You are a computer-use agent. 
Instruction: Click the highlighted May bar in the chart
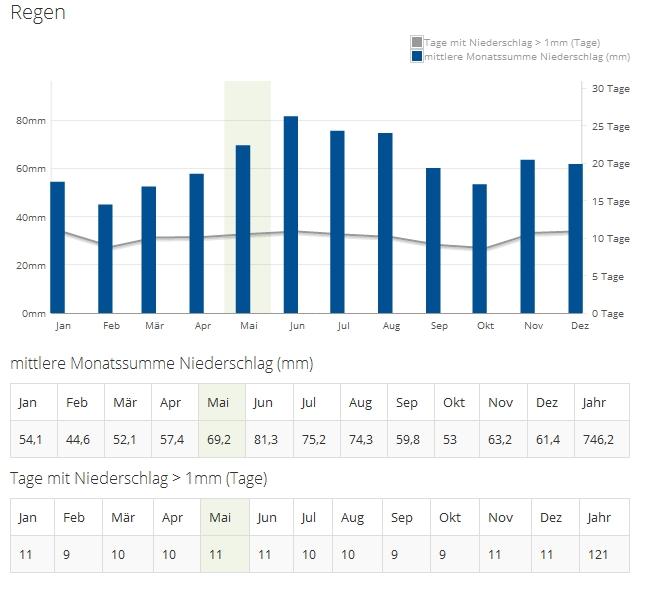243,229
